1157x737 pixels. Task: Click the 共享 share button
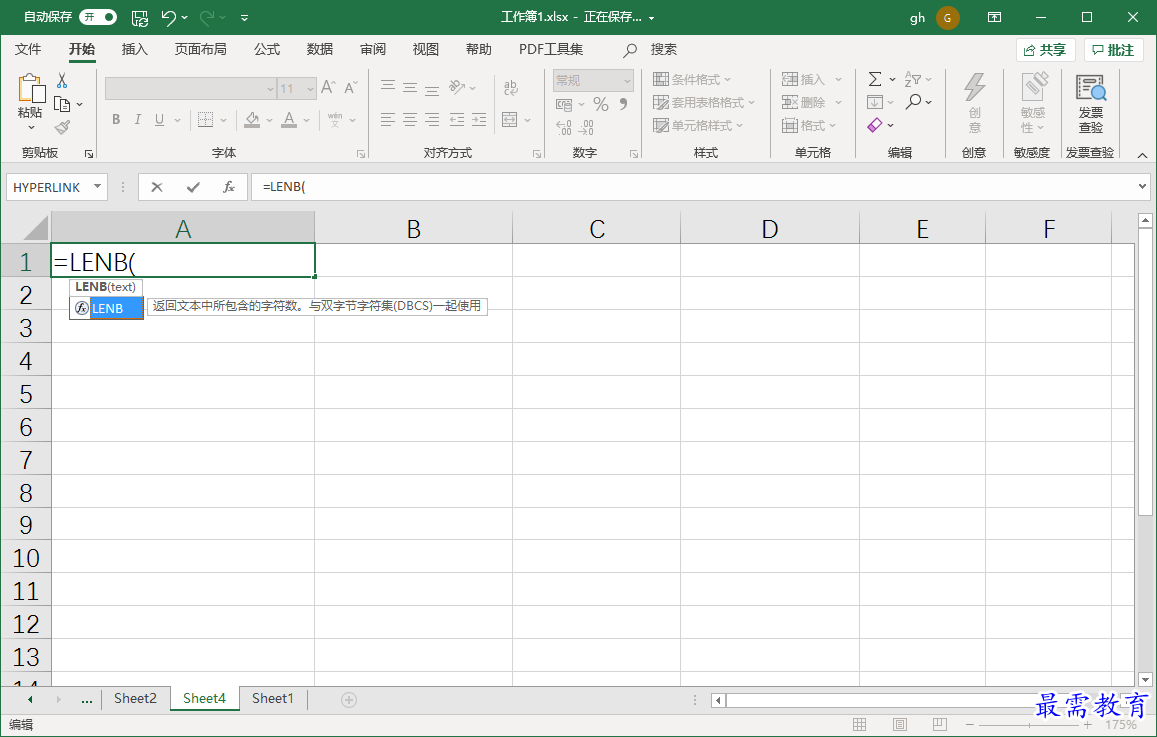(x=1046, y=50)
